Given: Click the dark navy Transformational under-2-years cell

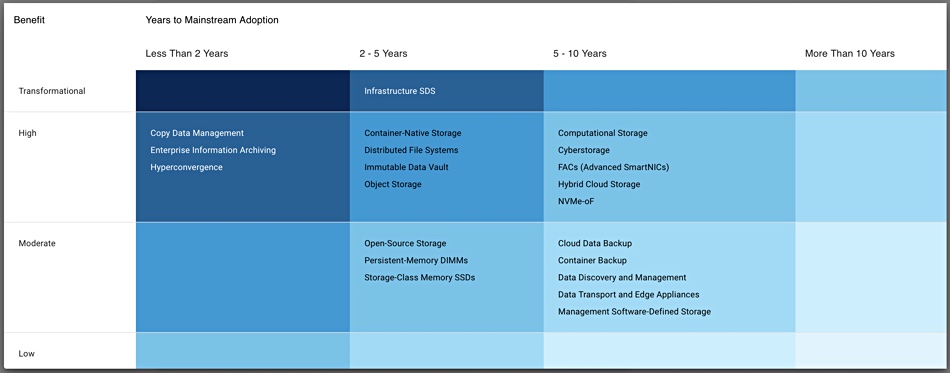Looking at the screenshot, I should (x=243, y=91).
